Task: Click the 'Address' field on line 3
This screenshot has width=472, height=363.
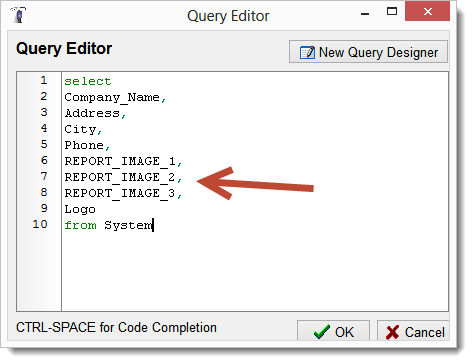Action: coord(92,113)
